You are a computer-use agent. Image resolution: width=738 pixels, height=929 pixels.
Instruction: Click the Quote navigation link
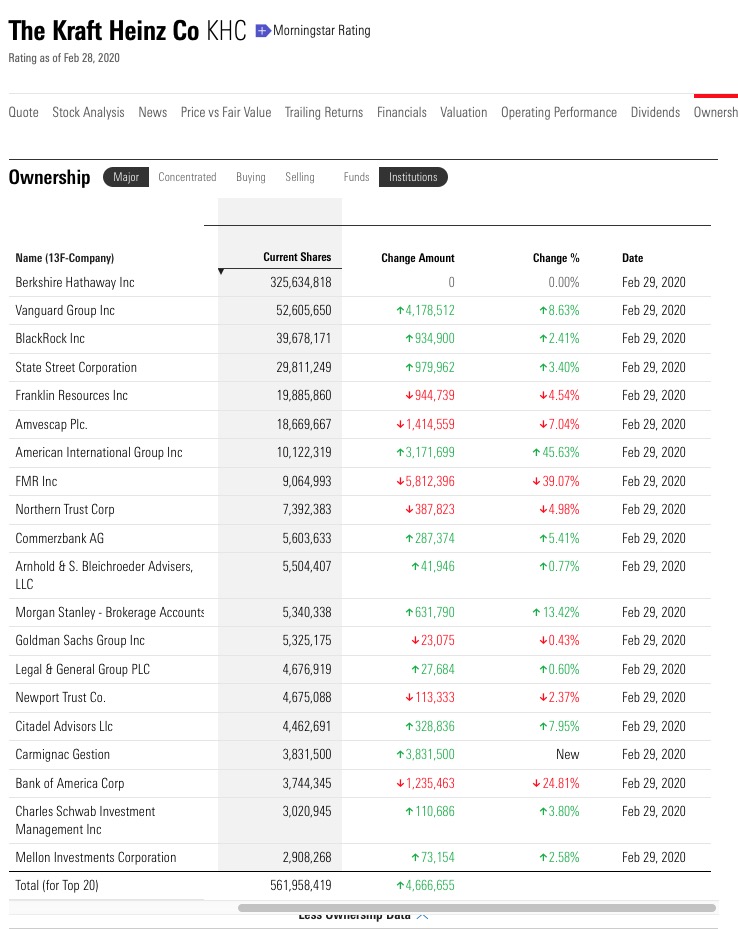coord(23,112)
